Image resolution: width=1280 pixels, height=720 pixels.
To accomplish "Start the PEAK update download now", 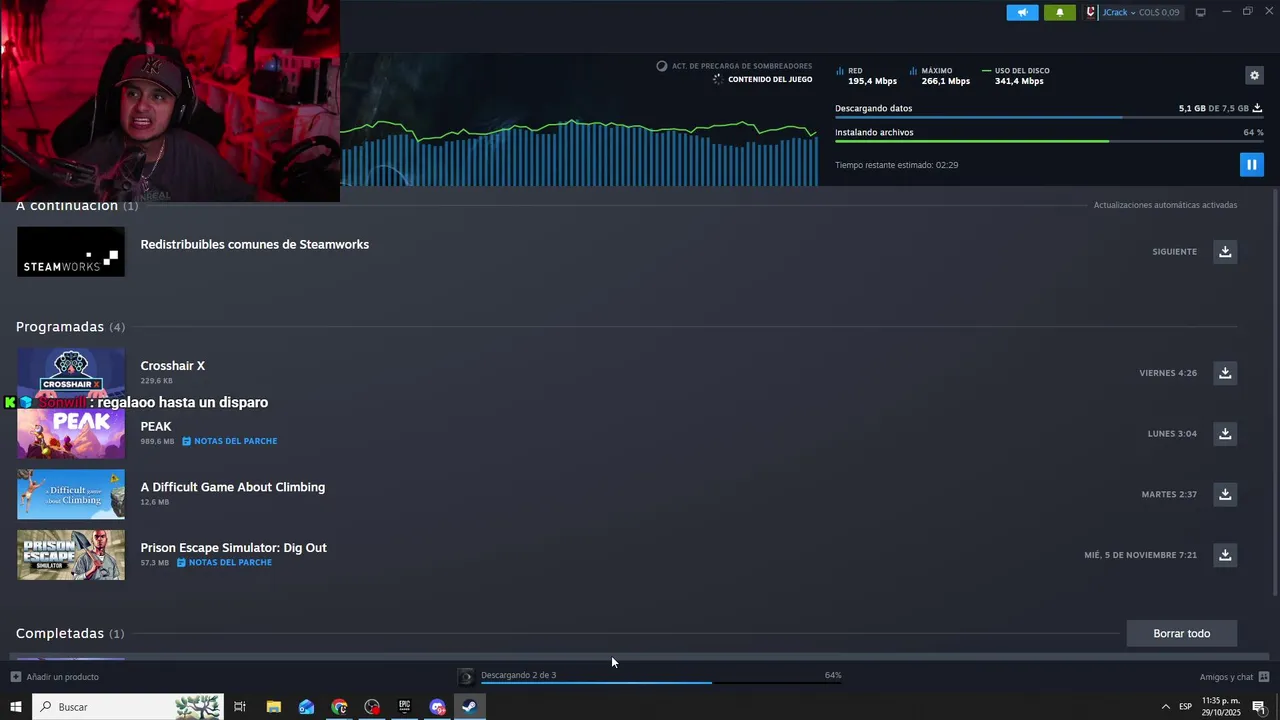I will pos(1225,433).
